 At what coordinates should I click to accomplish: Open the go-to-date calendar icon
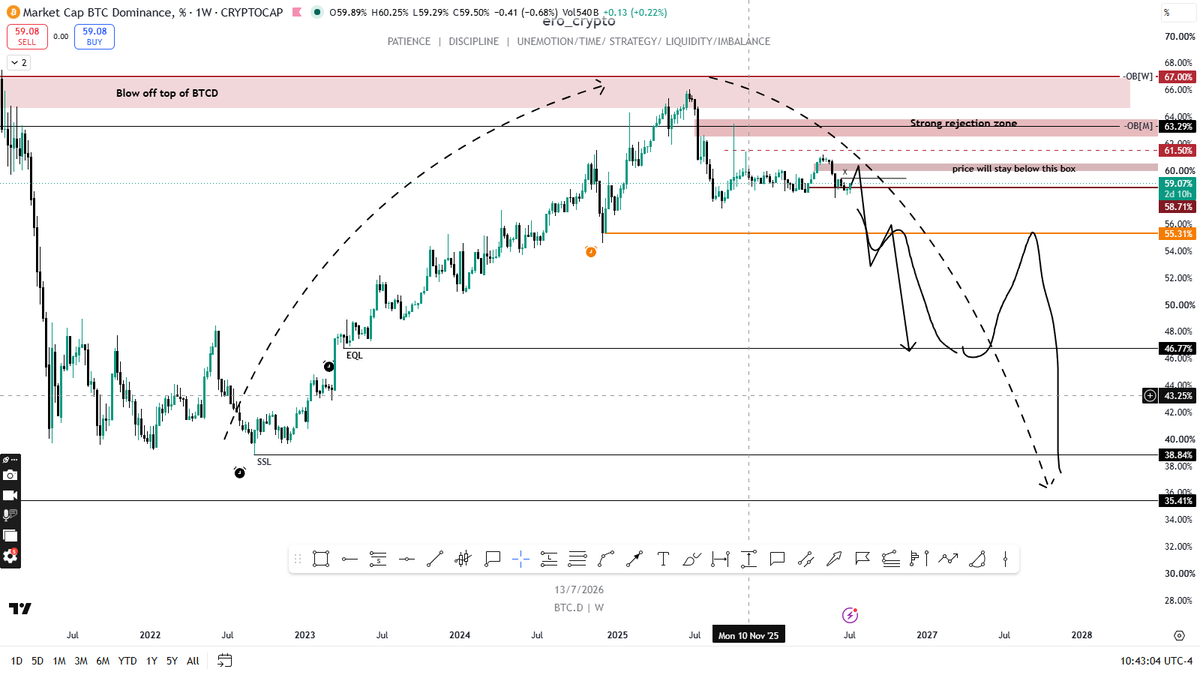click(x=225, y=660)
